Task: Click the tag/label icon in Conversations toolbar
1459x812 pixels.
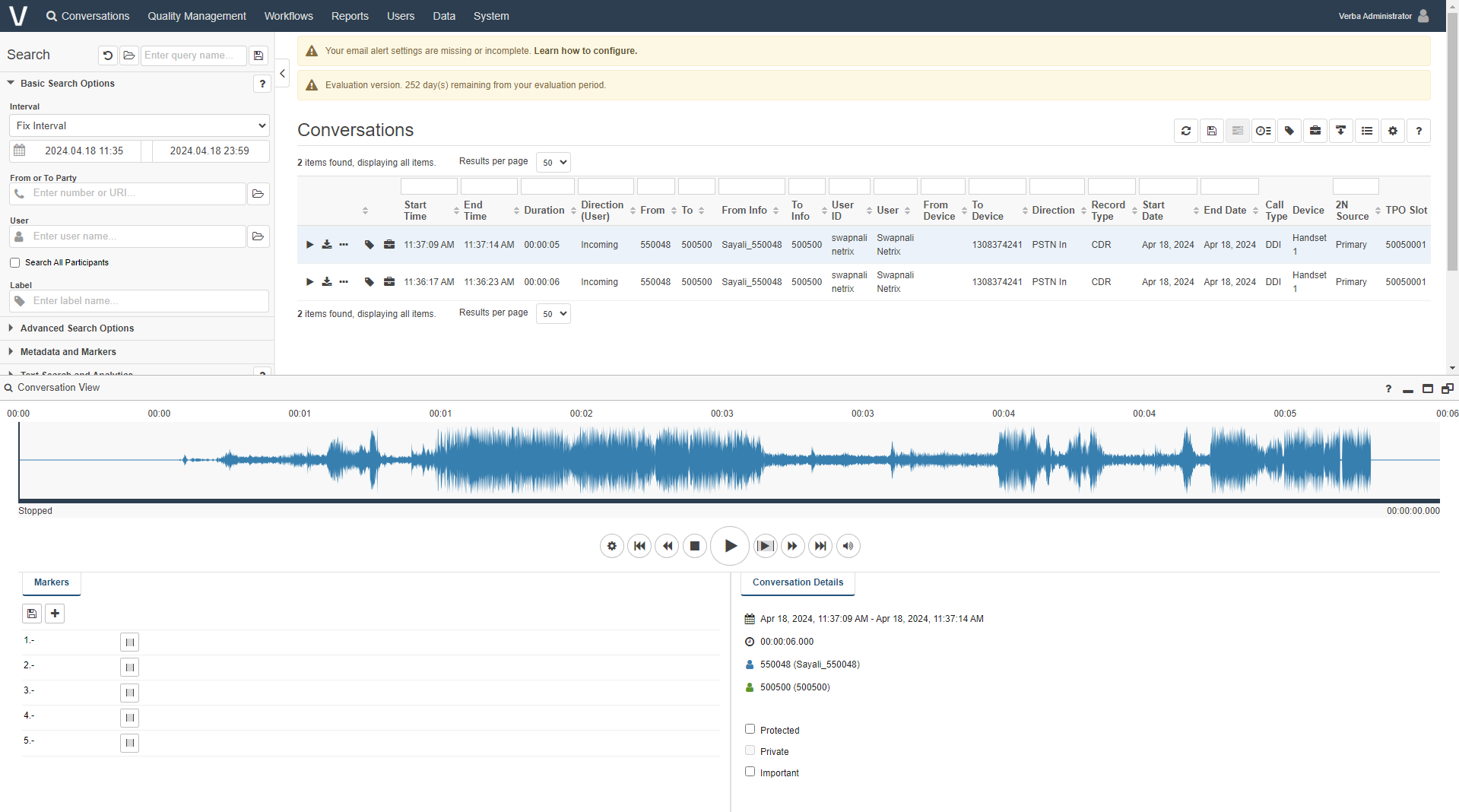Action: [x=1289, y=131]
